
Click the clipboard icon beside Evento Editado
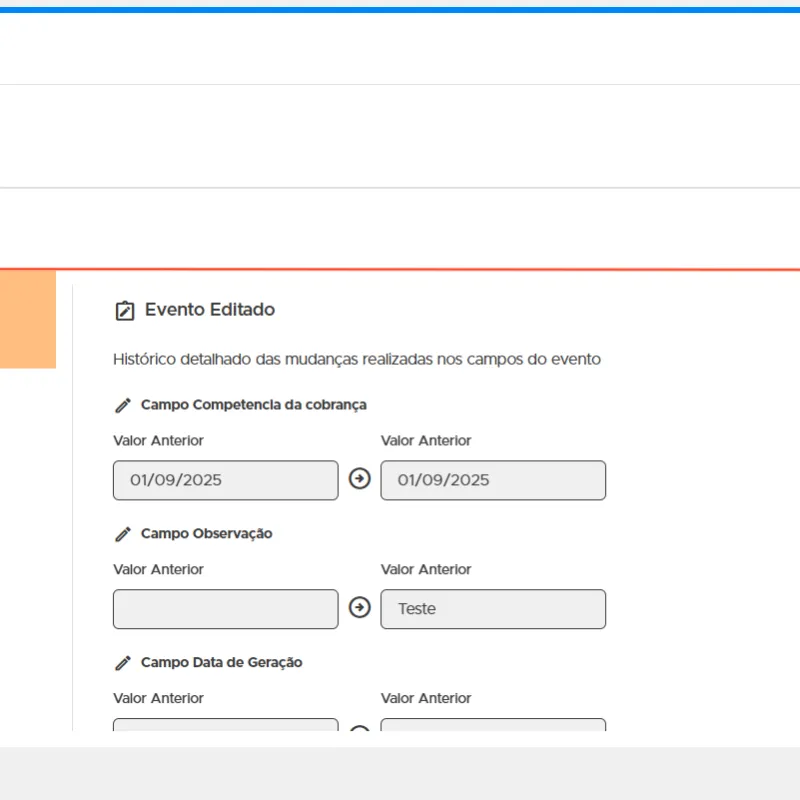click(x=124, y=311)
